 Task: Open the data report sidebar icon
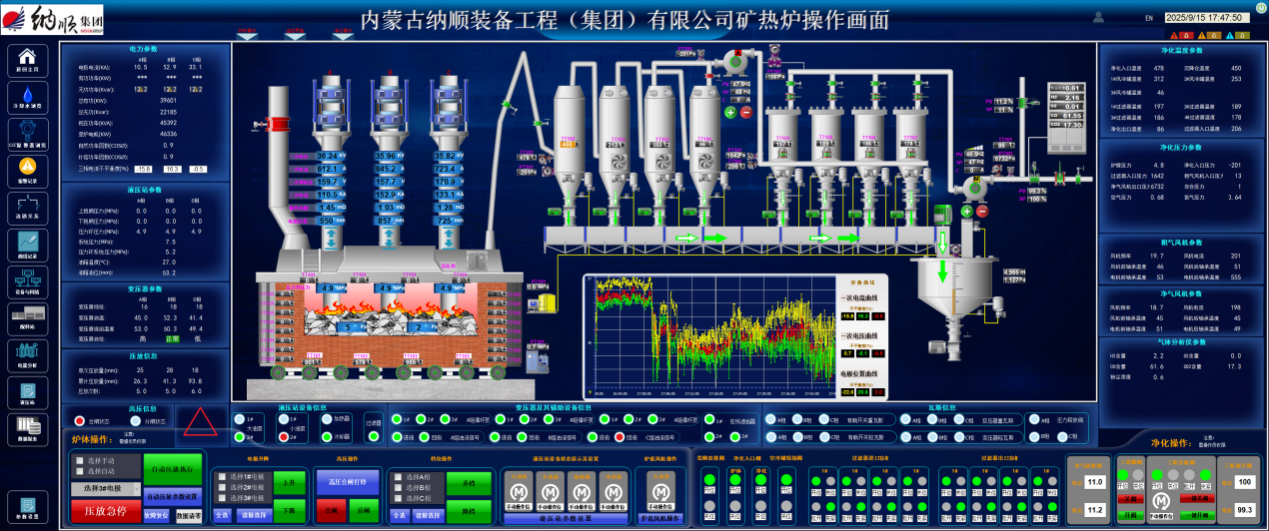click(27, 430)
